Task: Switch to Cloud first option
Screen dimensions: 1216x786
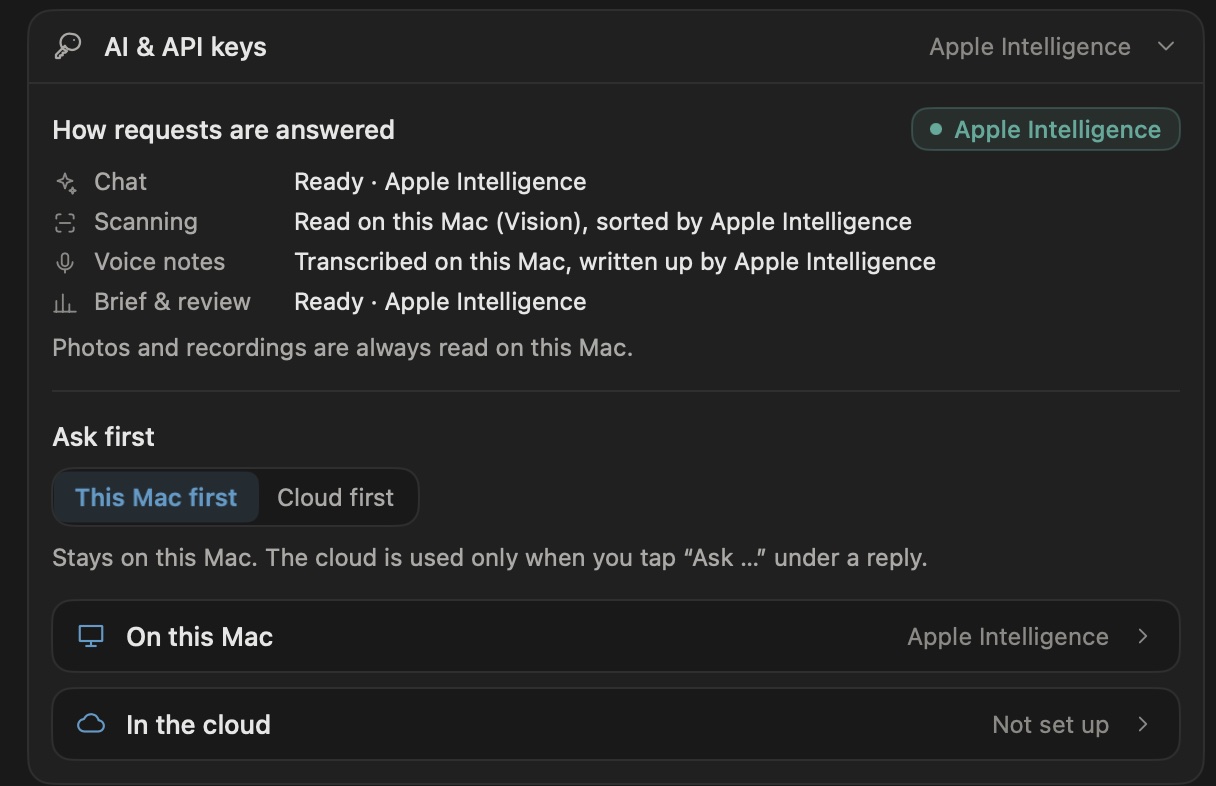Action: click(x=336, y=497)
